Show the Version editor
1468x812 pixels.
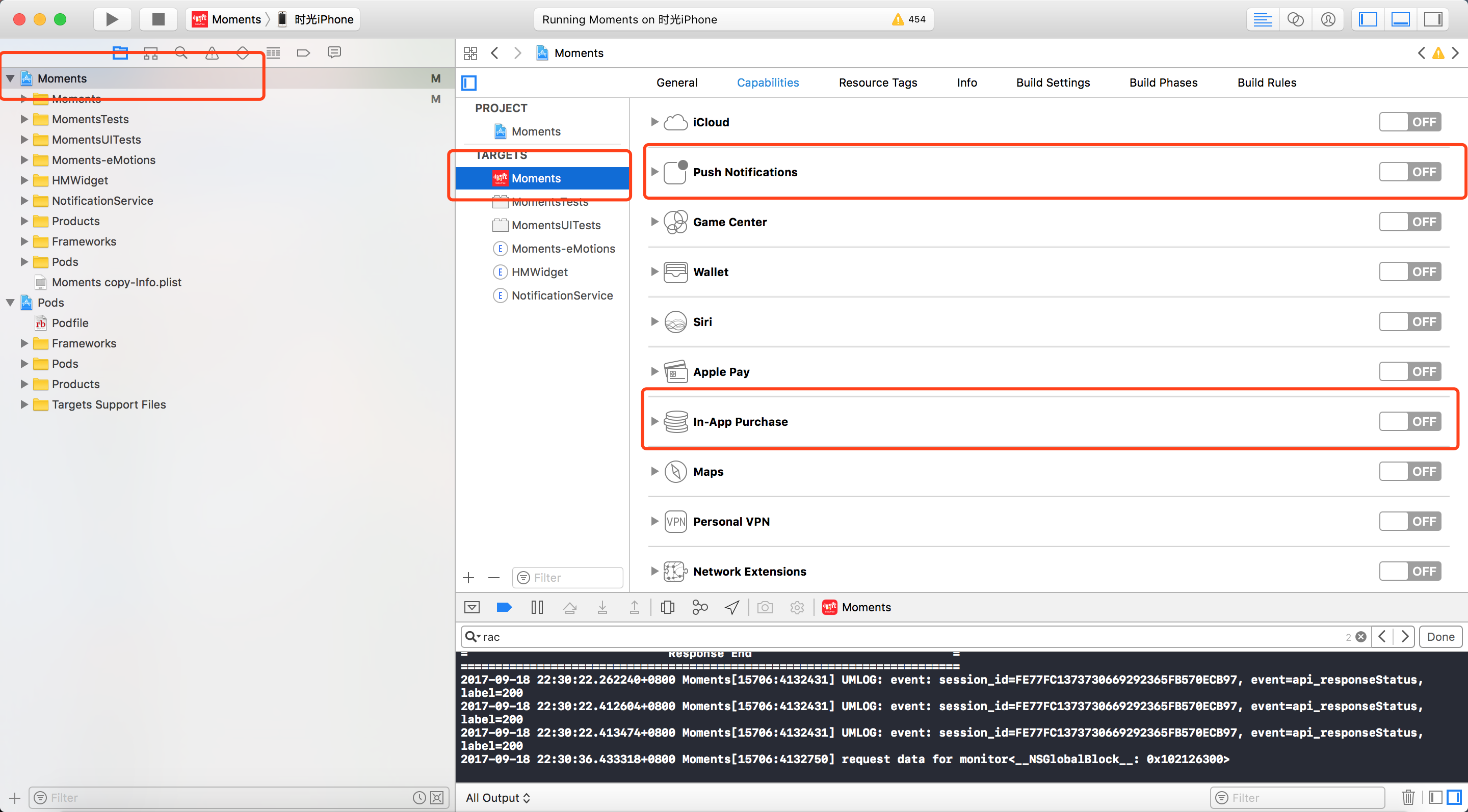click(1328, 19)
